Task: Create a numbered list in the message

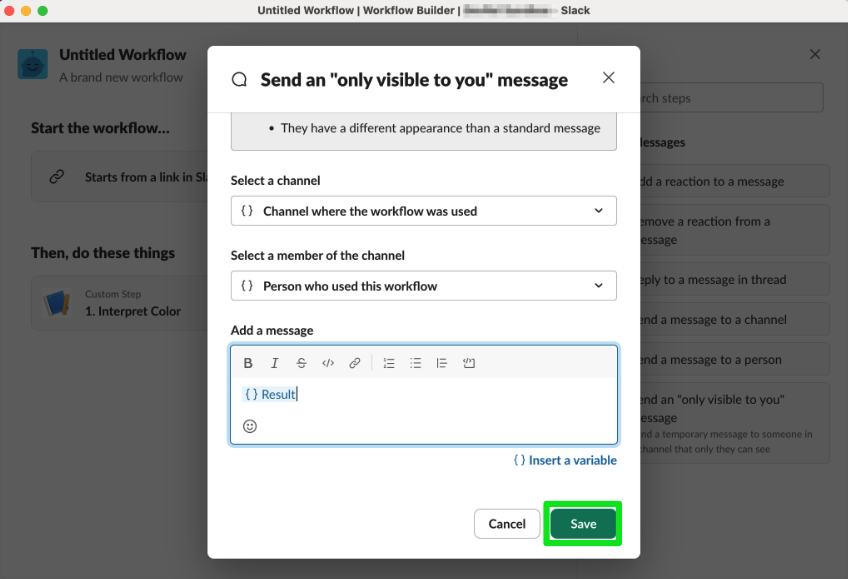Action: pyautogui.click(x=389, y=363)
